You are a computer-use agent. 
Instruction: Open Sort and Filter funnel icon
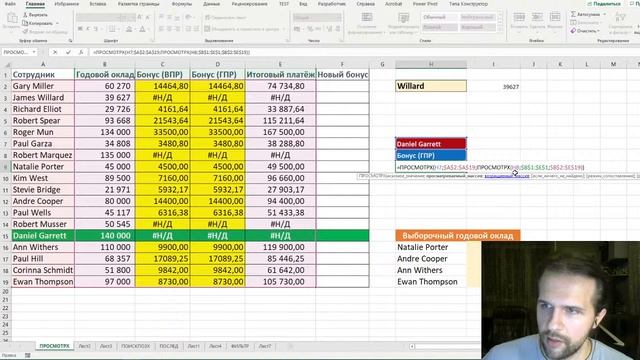click(x=621, y=17)
